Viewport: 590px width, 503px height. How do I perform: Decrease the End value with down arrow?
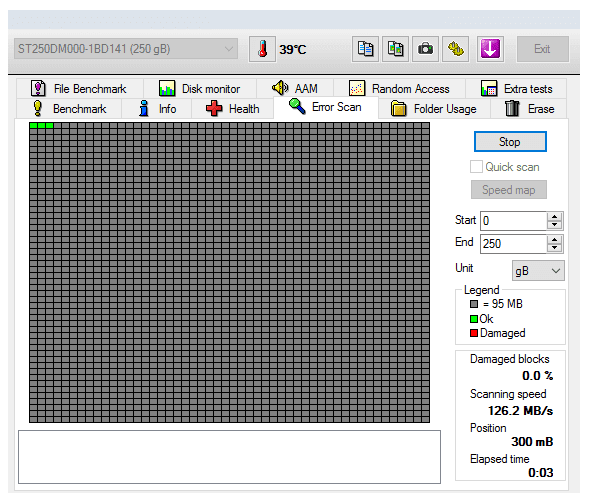(x=554, y=248)
